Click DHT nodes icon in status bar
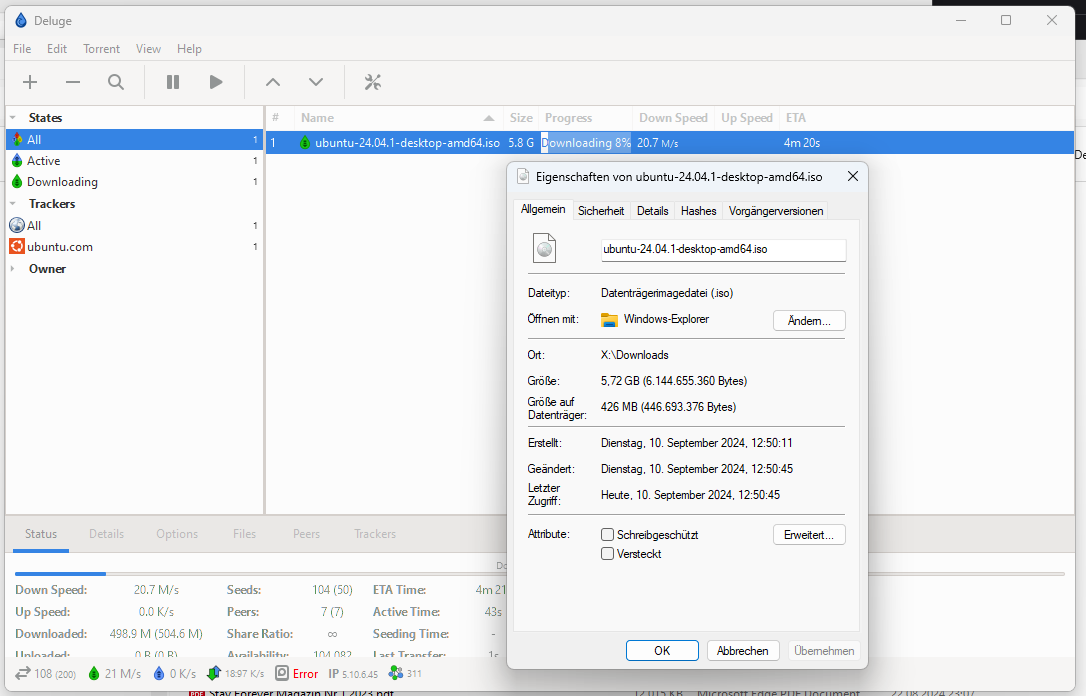This screenshot has width=1086, height=696. [395, 672]
